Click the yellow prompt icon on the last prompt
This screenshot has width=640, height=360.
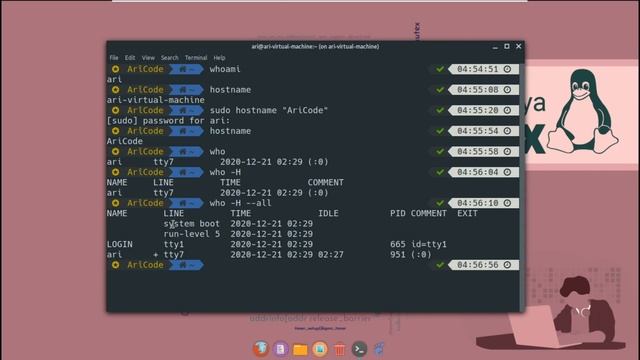[116, 265]
